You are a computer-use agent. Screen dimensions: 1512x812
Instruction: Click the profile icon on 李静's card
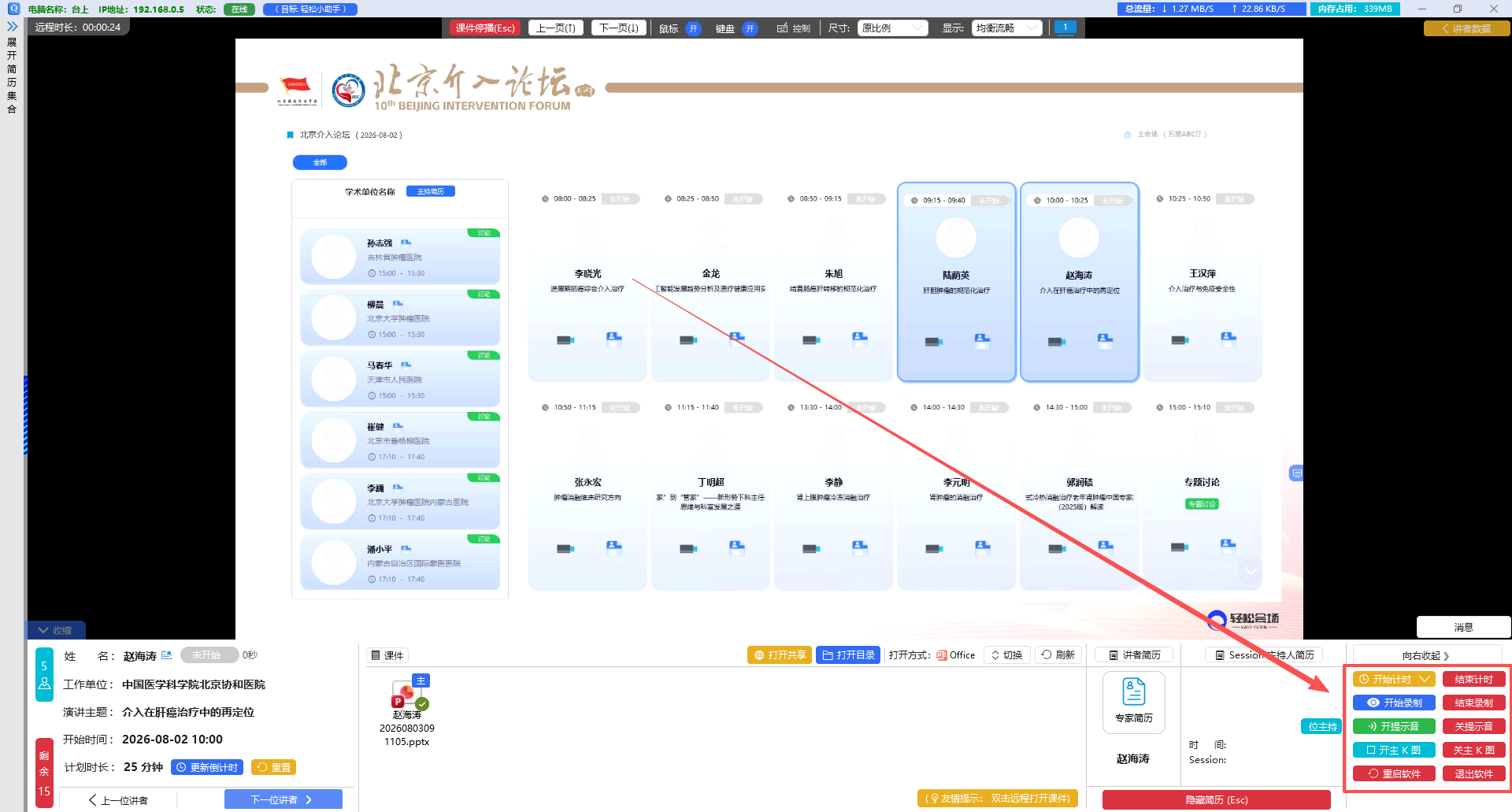860,547
